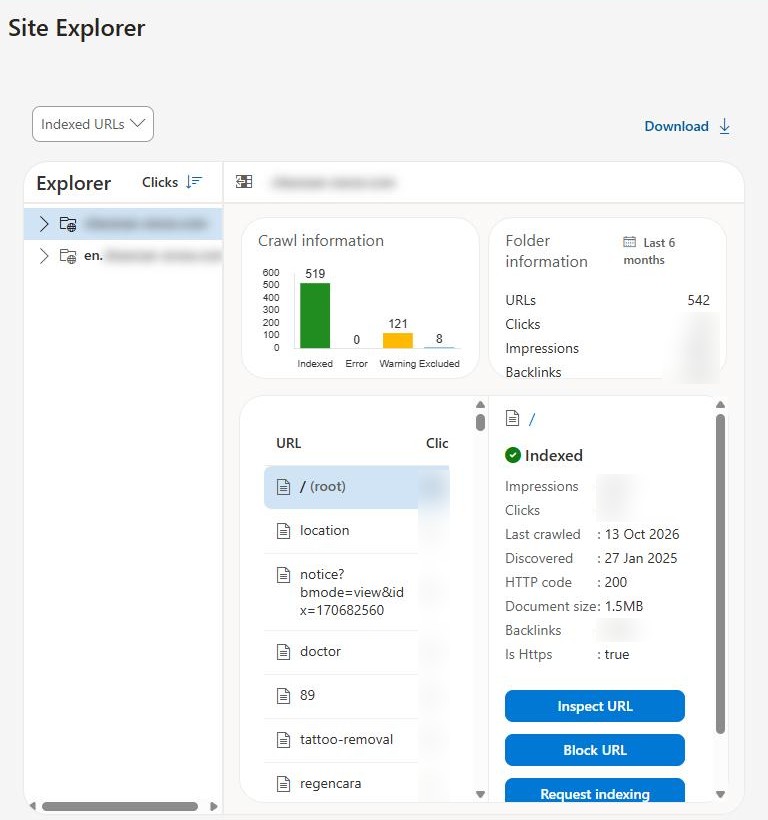The height and width of the screenshot is (820, 768).
Task: Click the page icon next to doctor
Action: (283, 652)
